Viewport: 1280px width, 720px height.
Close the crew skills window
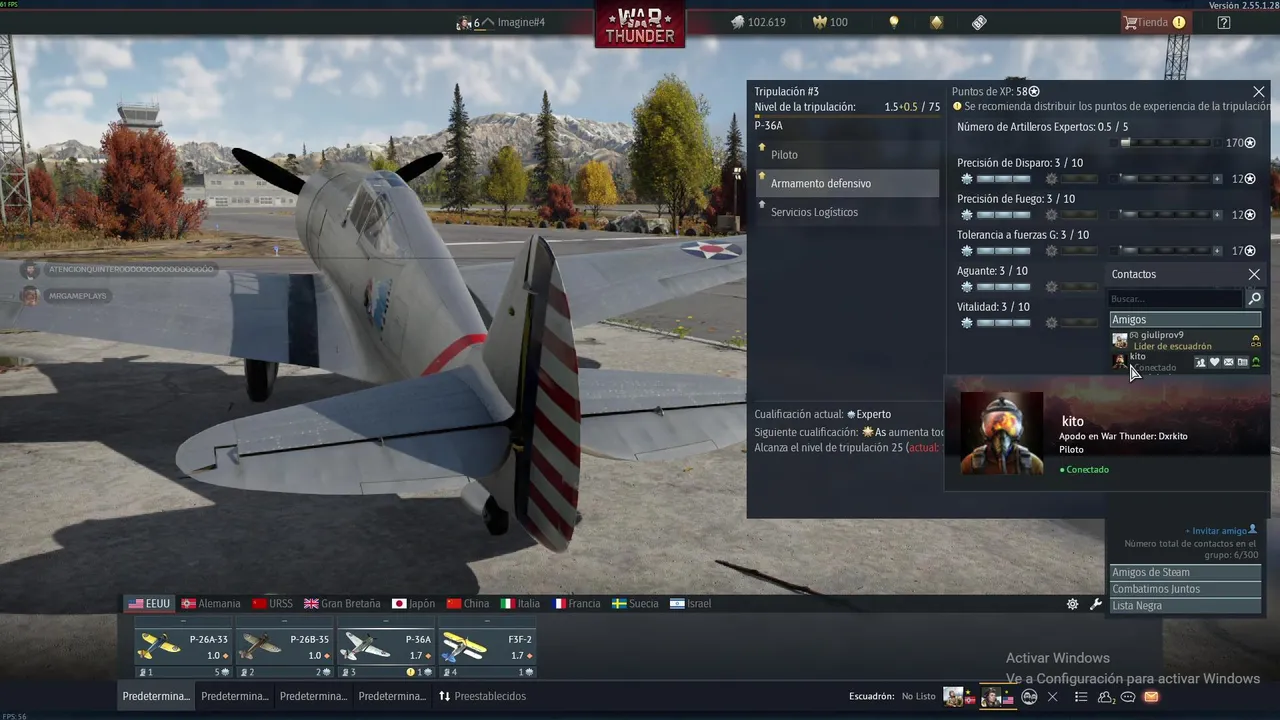coord(1259,91)
